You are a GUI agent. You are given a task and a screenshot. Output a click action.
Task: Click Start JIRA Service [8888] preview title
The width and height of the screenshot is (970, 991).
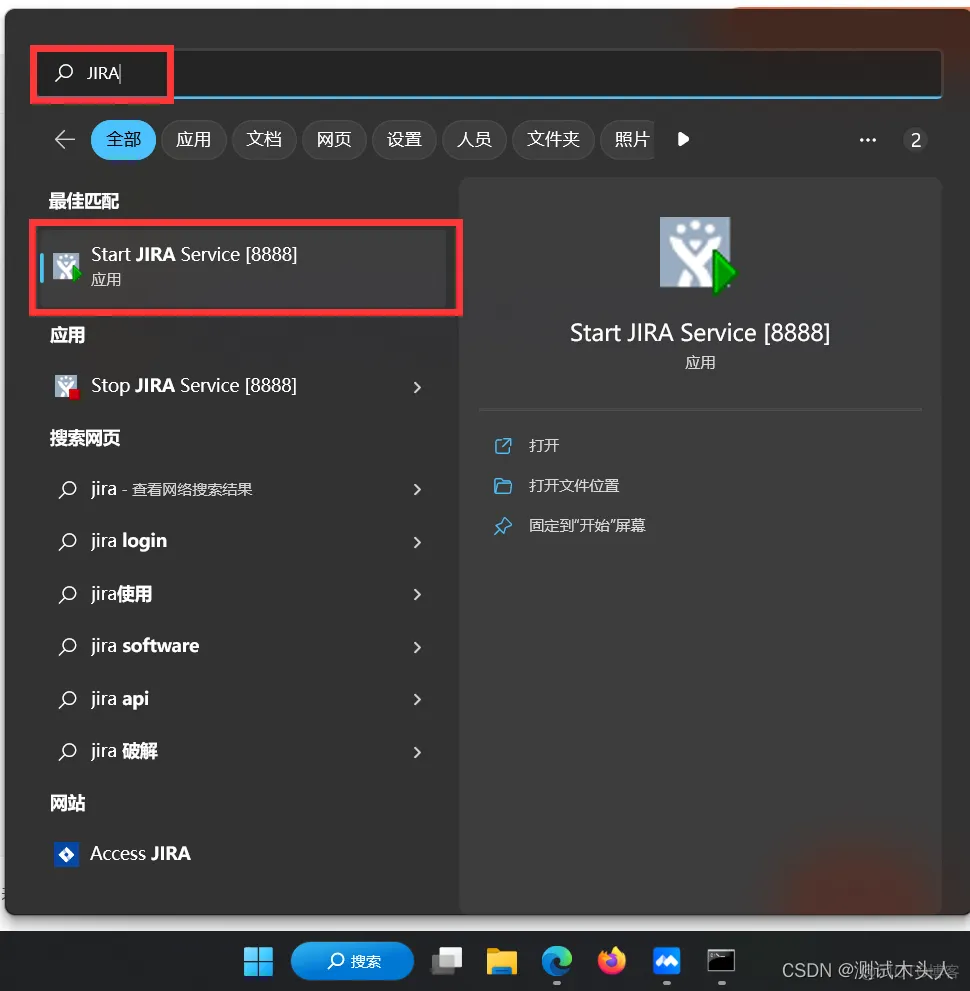click(700, 333)
